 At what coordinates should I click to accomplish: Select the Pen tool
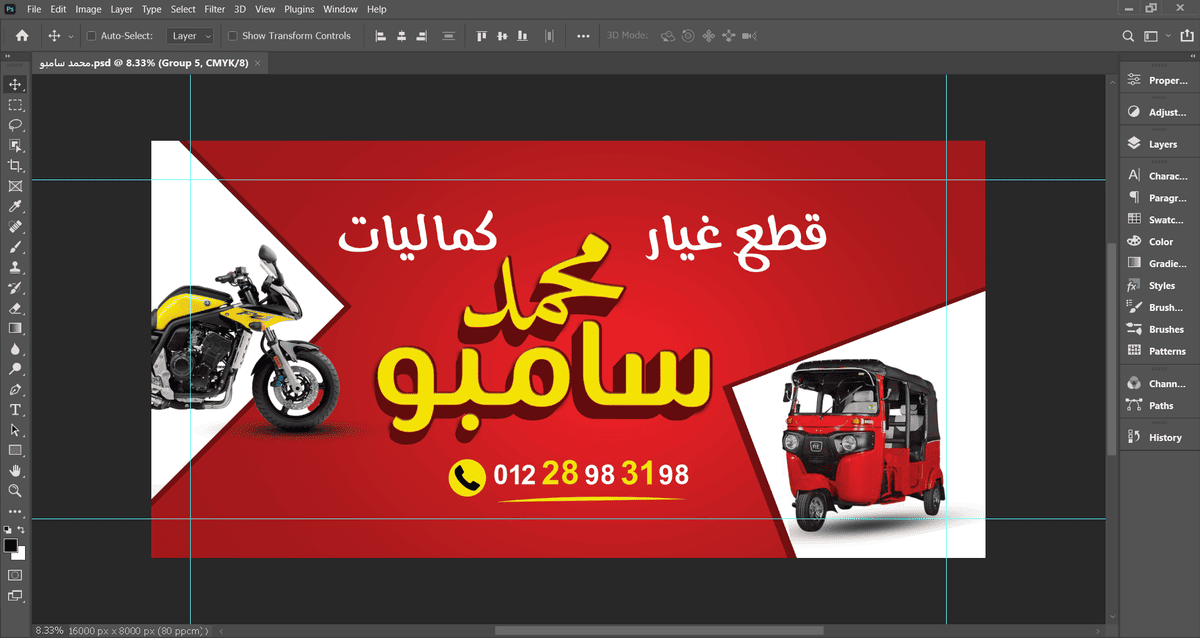click(x=15, y=389)
